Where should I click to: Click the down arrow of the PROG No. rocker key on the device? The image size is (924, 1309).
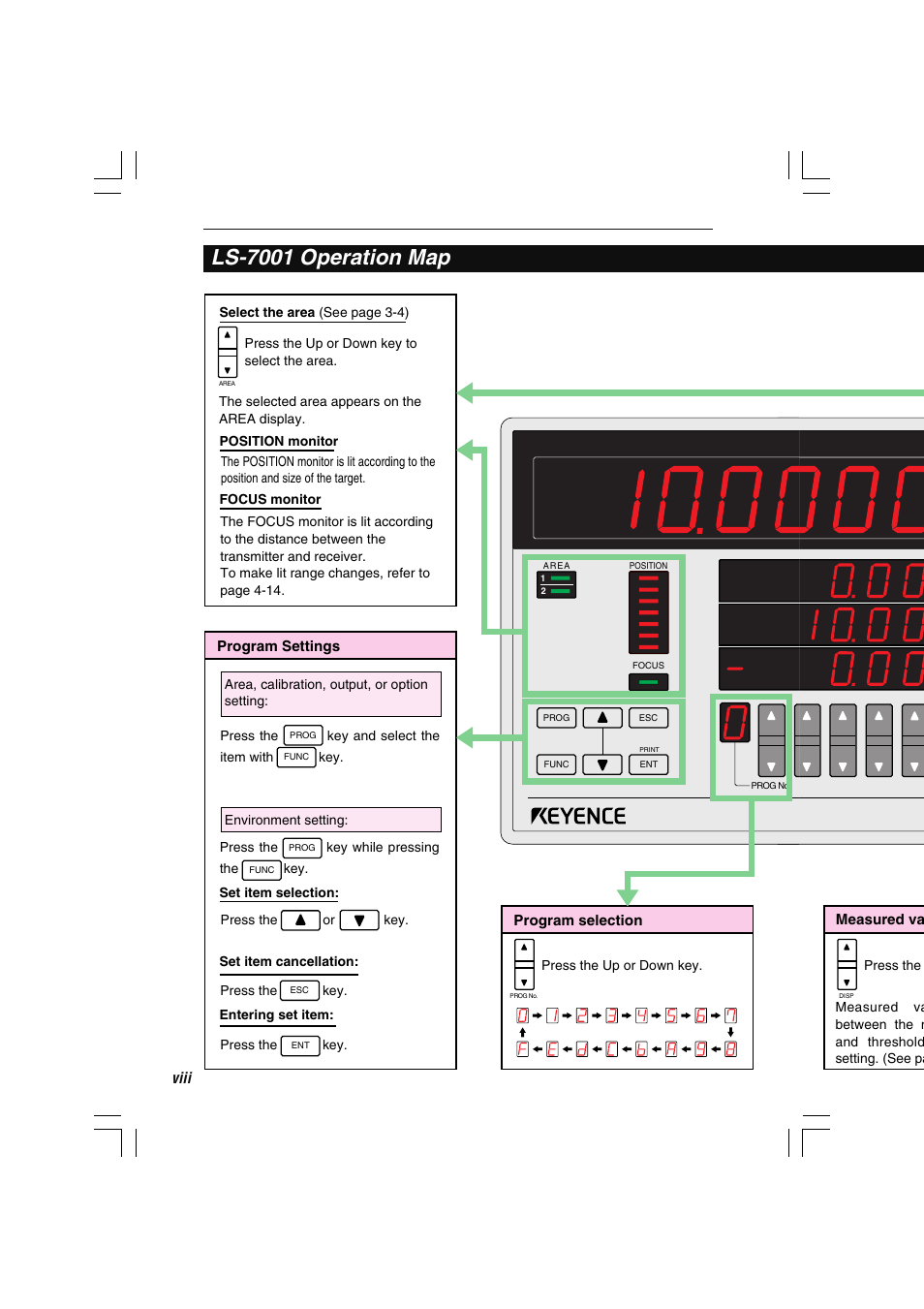pyautogui.click(x=771, y=765)
